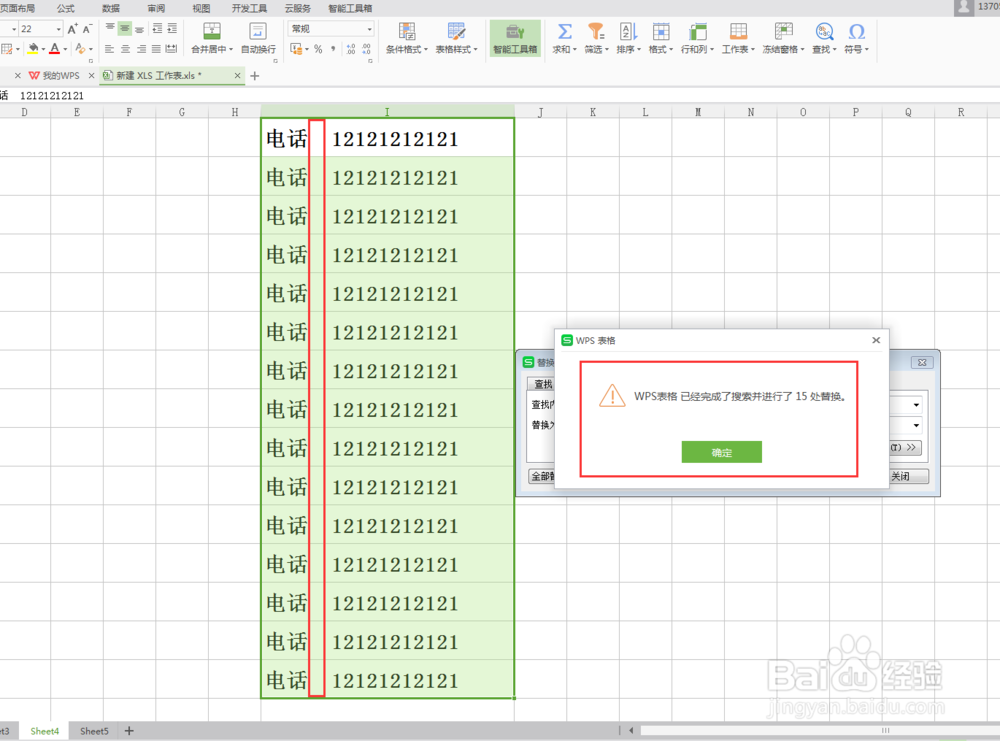Image resolution: width=1000 pixels, height=741 pixels.
Task: Select column header I
Action: (x=387, y=112)
